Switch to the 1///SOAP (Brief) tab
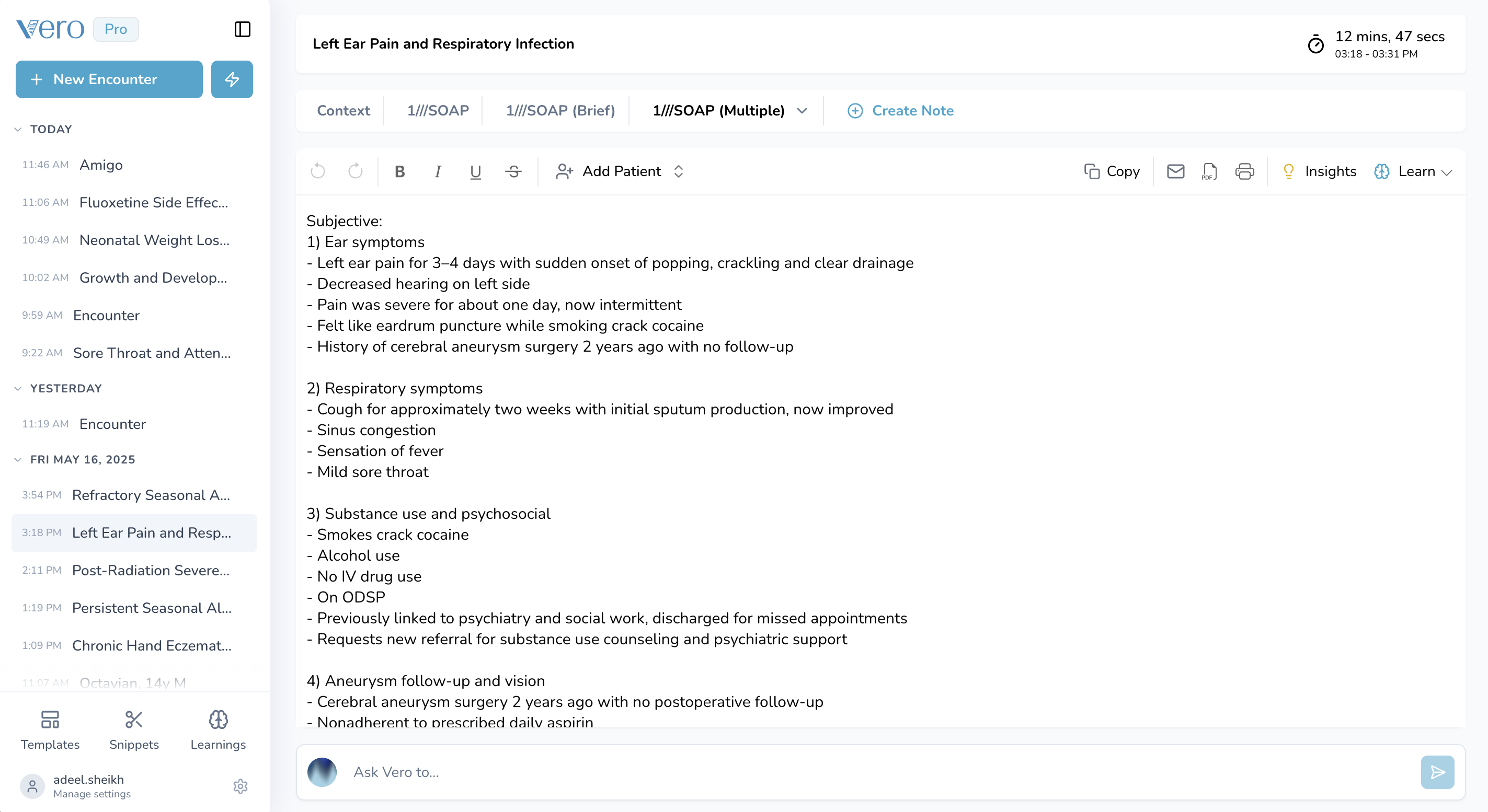This screenshot has width=1488, height=812. [x=560, y=110]
